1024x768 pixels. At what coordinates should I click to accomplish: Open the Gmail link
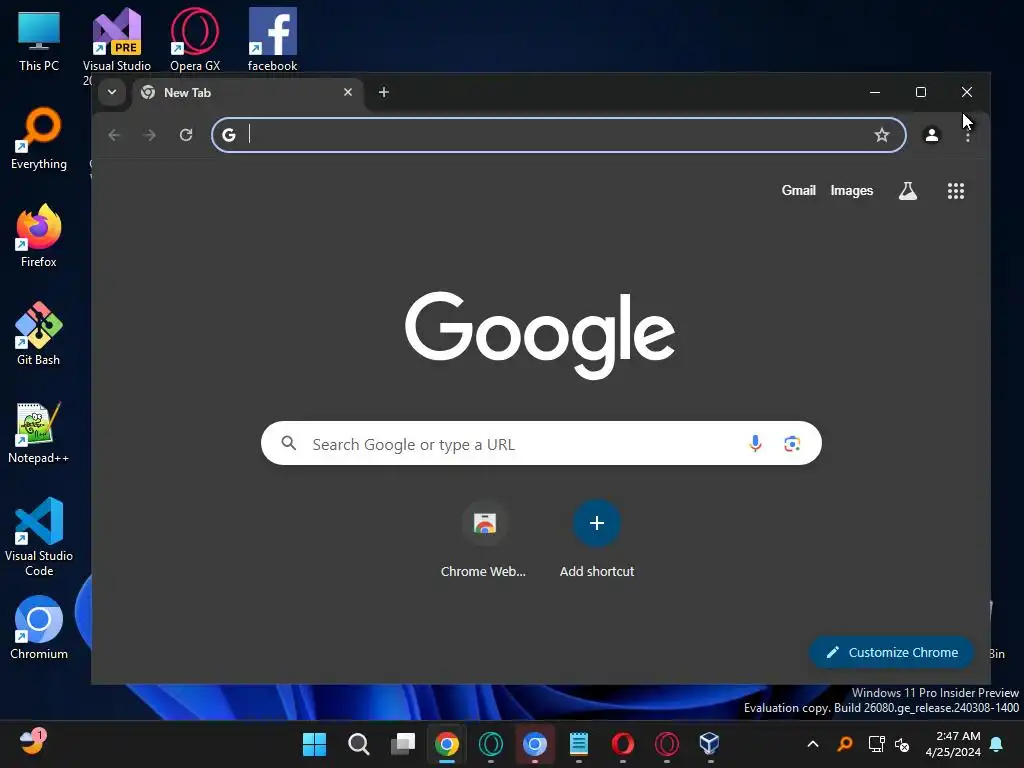[x=799, y=191]
